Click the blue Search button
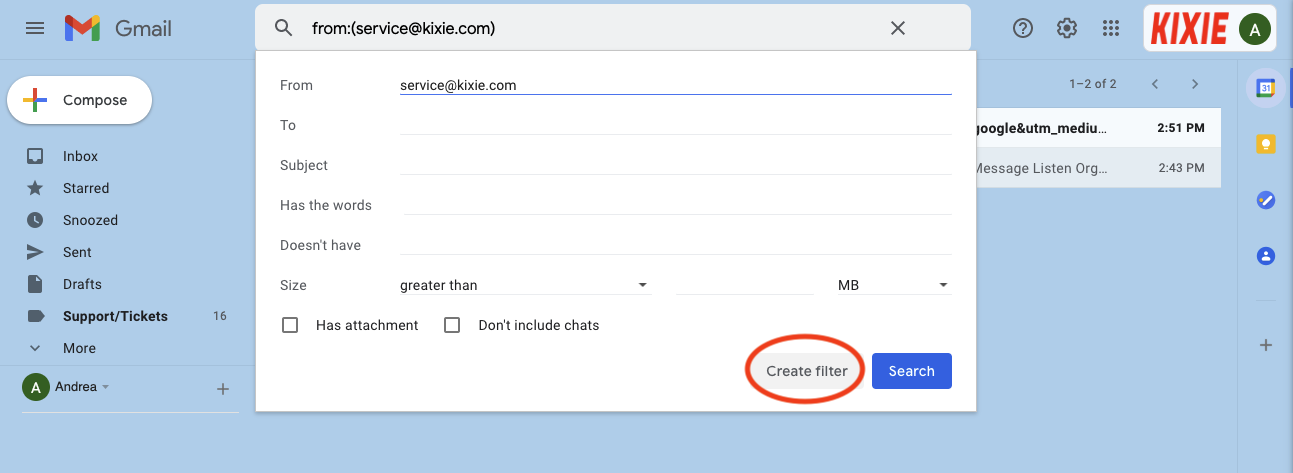 tap(912, 371)
